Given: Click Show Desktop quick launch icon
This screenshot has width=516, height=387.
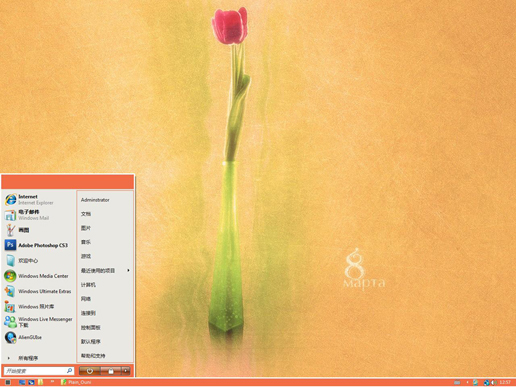Looking at the screenshot, I should pos(22,382).
